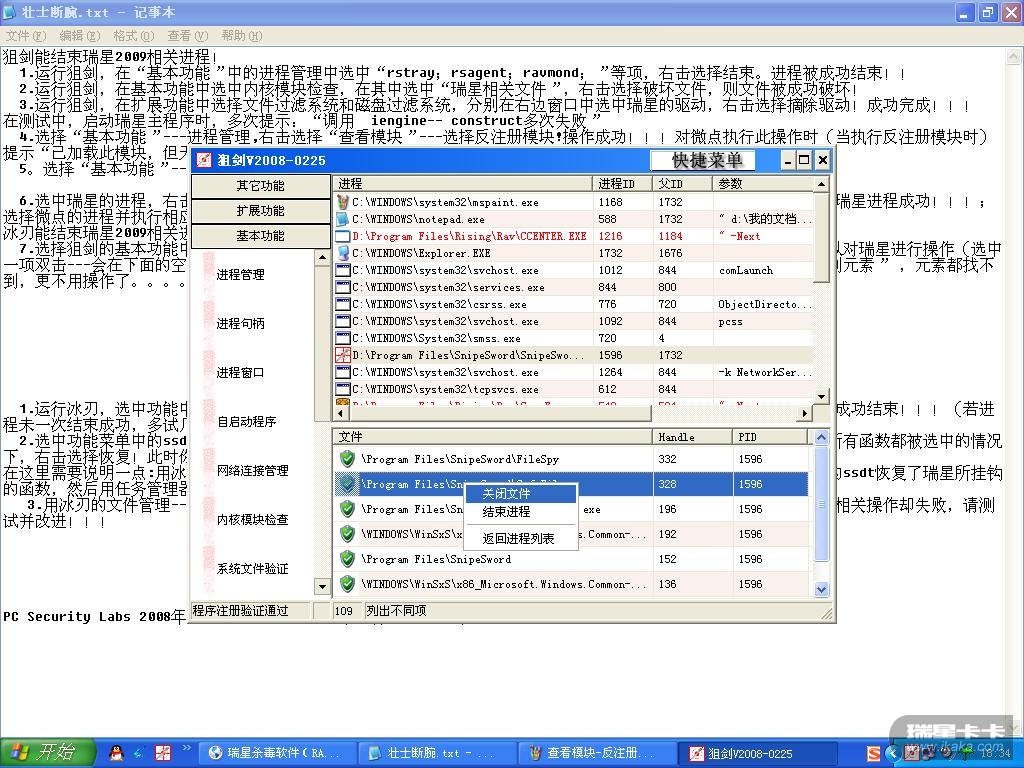Open Notepad 文件 menu

pos(26,36)
